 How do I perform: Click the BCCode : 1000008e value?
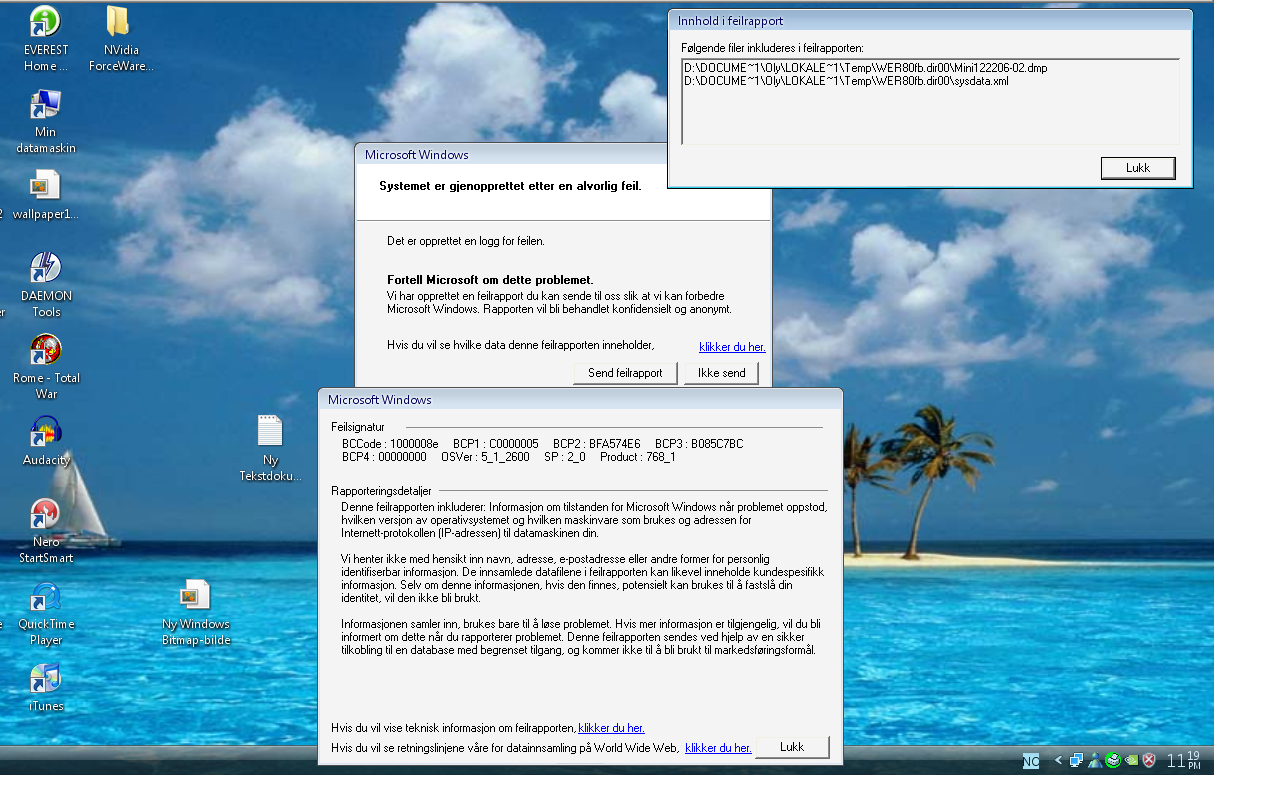[390, 444]
